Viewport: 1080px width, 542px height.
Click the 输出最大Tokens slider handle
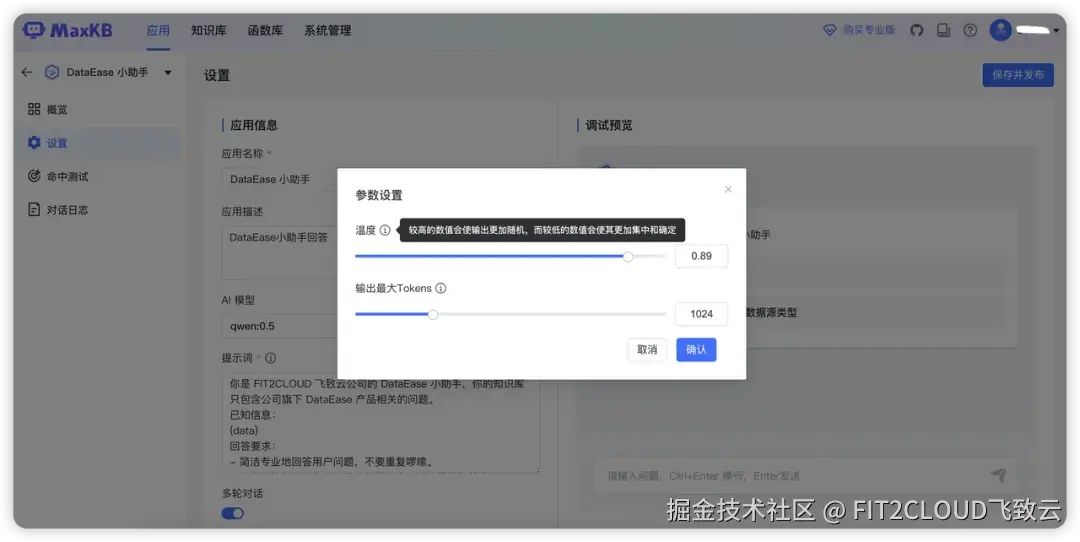[x=433, y=315]
